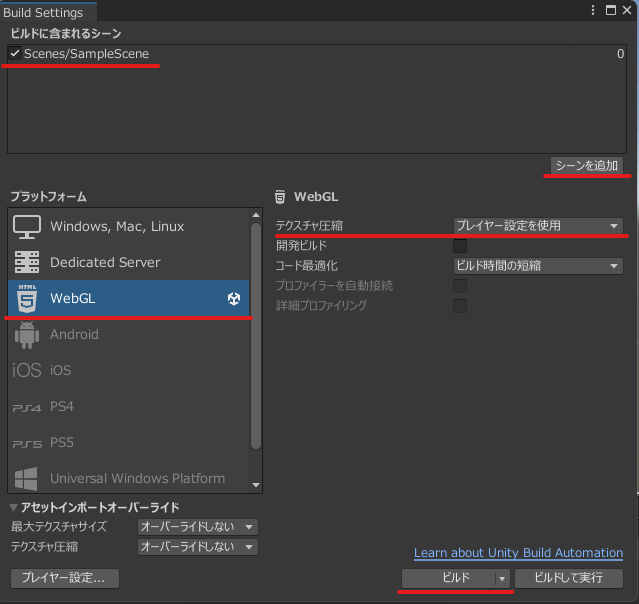Toggle the 詳細プロファイリング checkbox

coord(460,306)
